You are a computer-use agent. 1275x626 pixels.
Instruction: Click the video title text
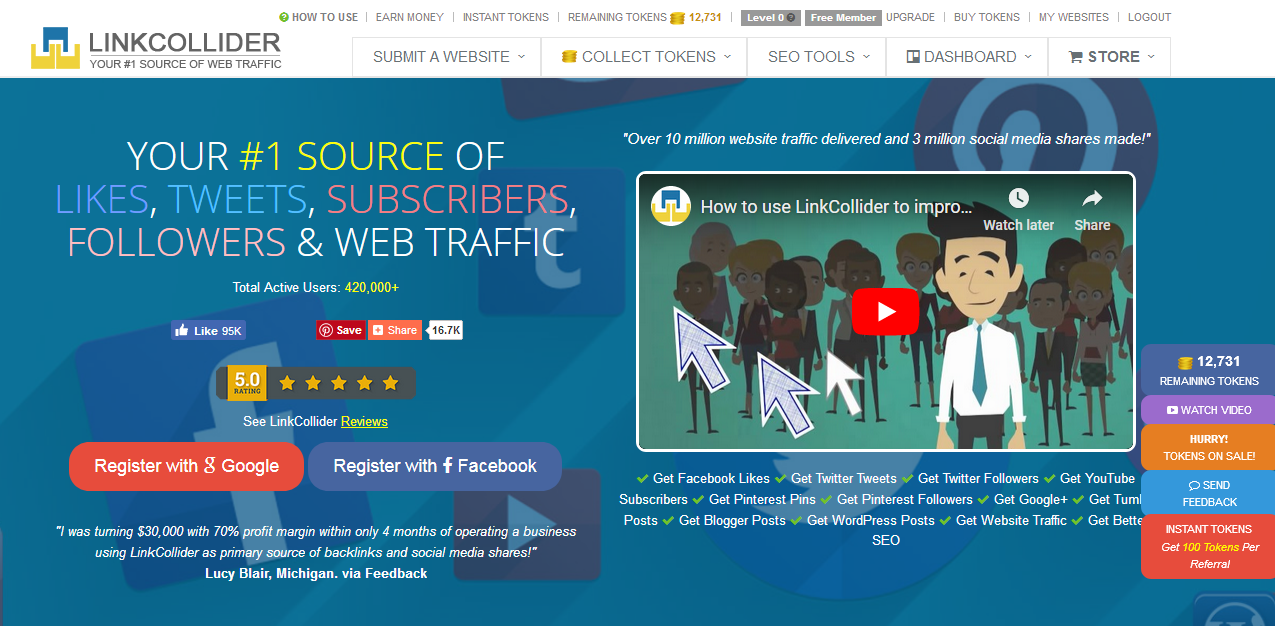837,207
